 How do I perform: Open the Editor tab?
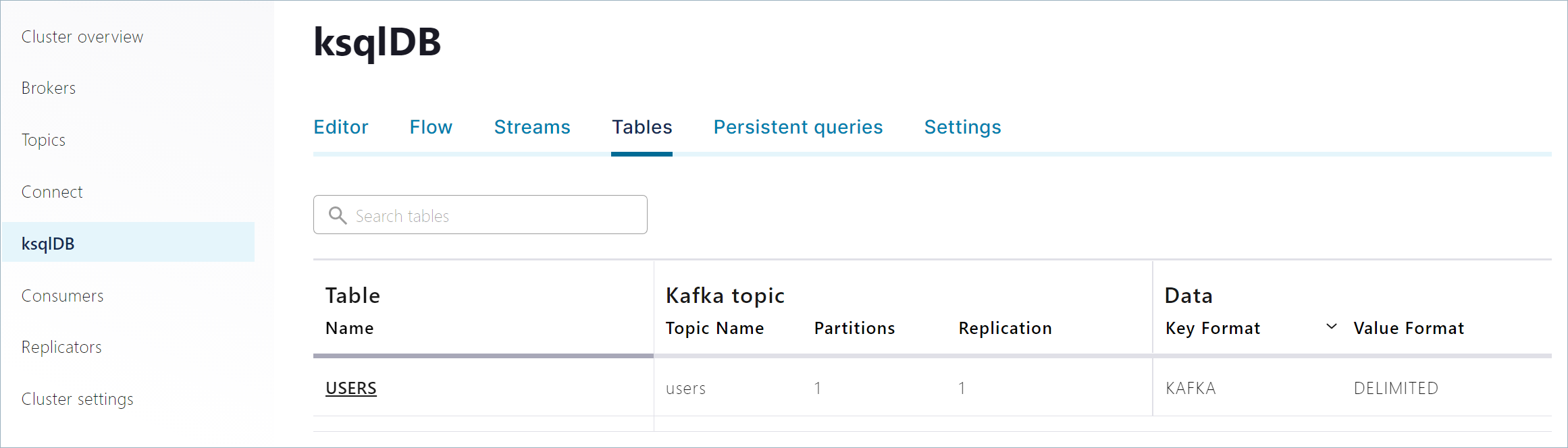pyautogui.click(x=340, y=127)
